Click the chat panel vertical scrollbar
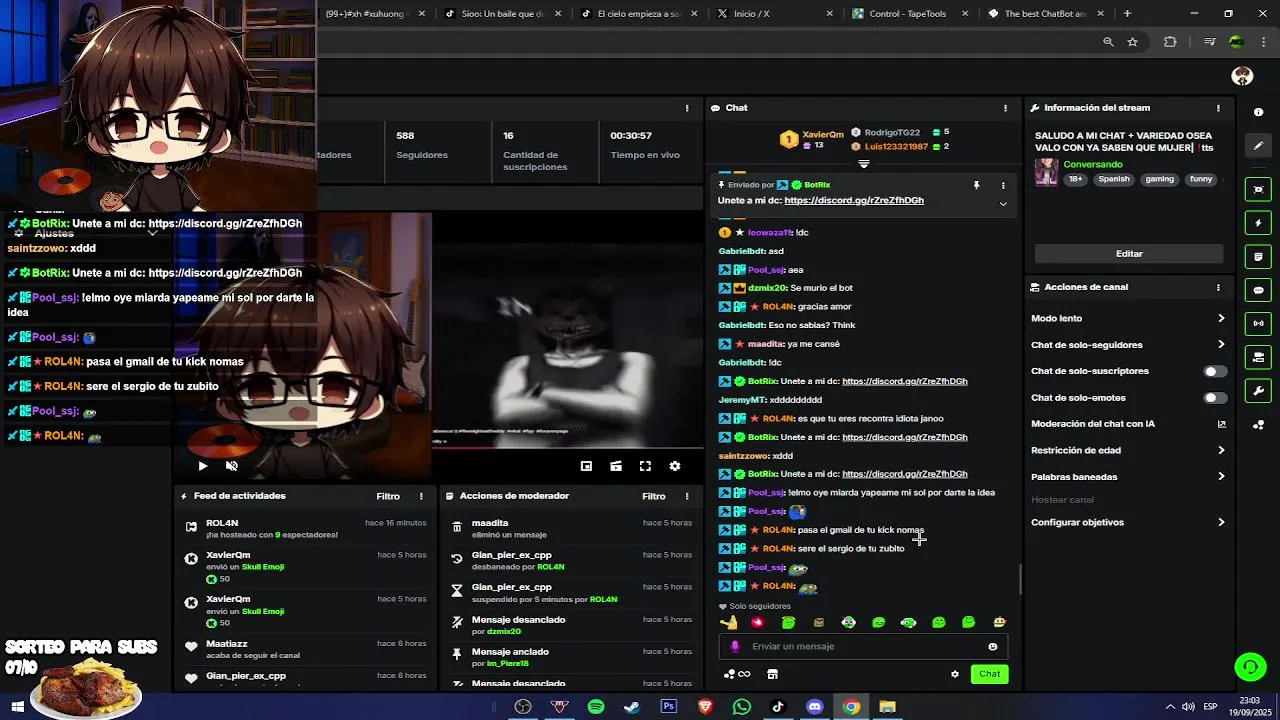 click(x=1019, y=578)
